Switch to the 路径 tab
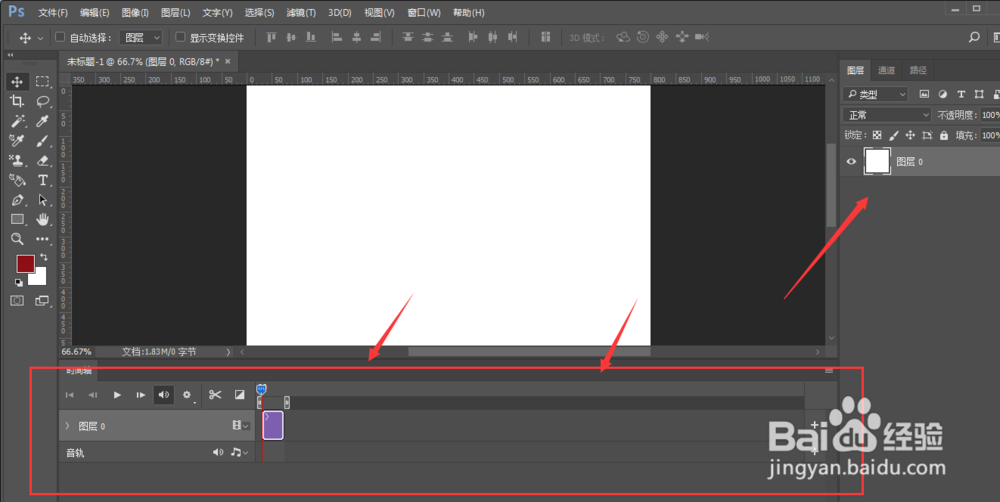The width and height of the screenshot is (1000, 502). (x=918, y=70)
